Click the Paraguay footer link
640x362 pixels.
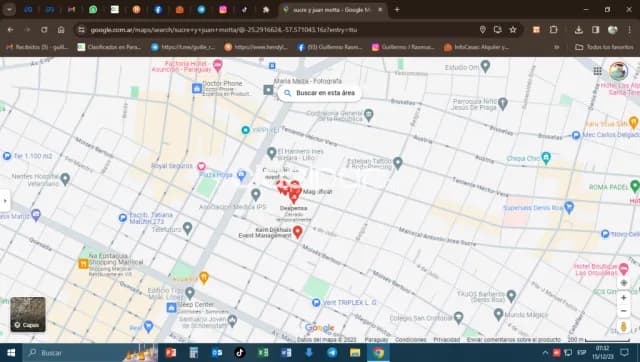[376, 340]
